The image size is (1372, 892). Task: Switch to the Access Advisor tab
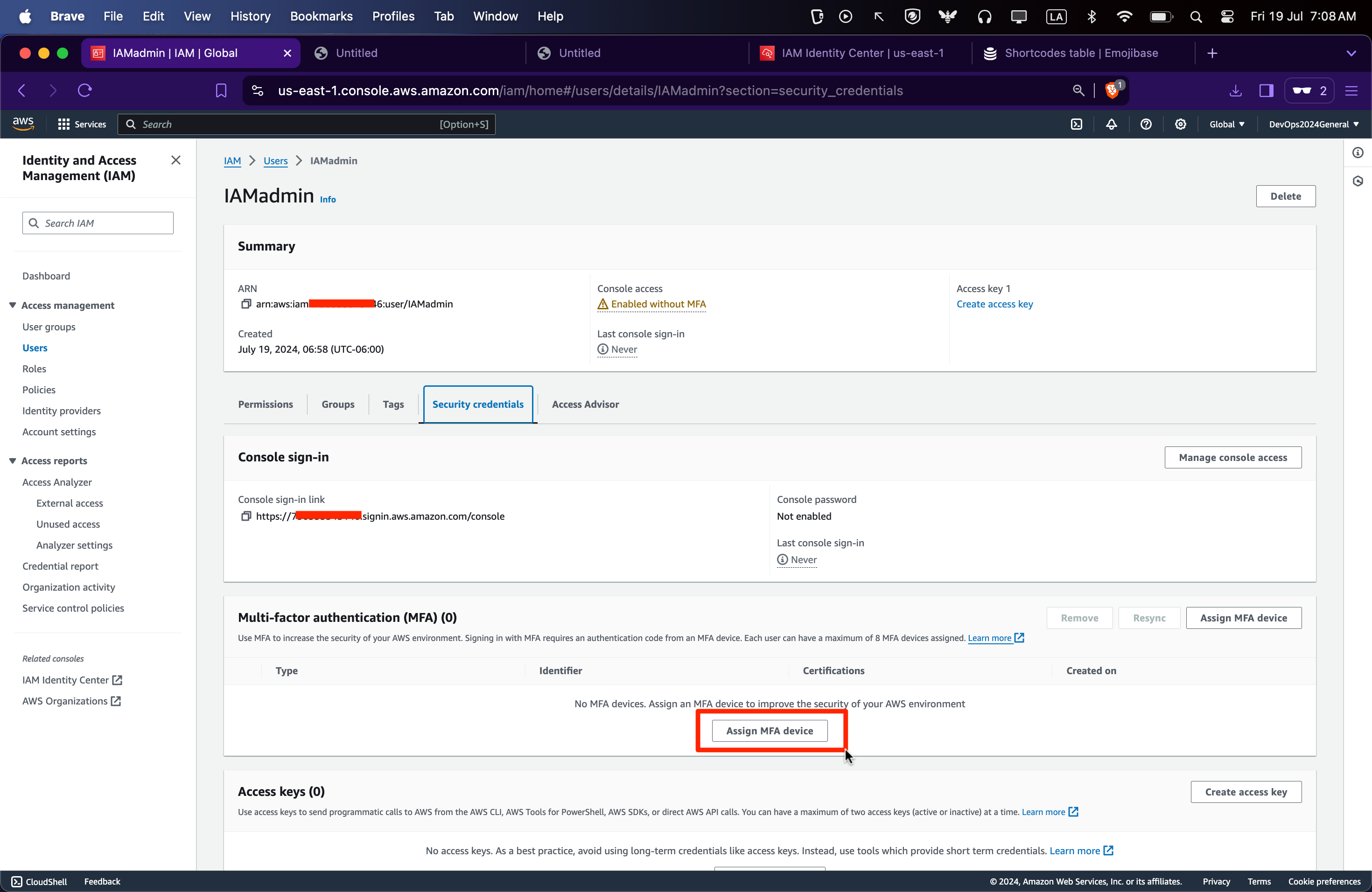585,404
